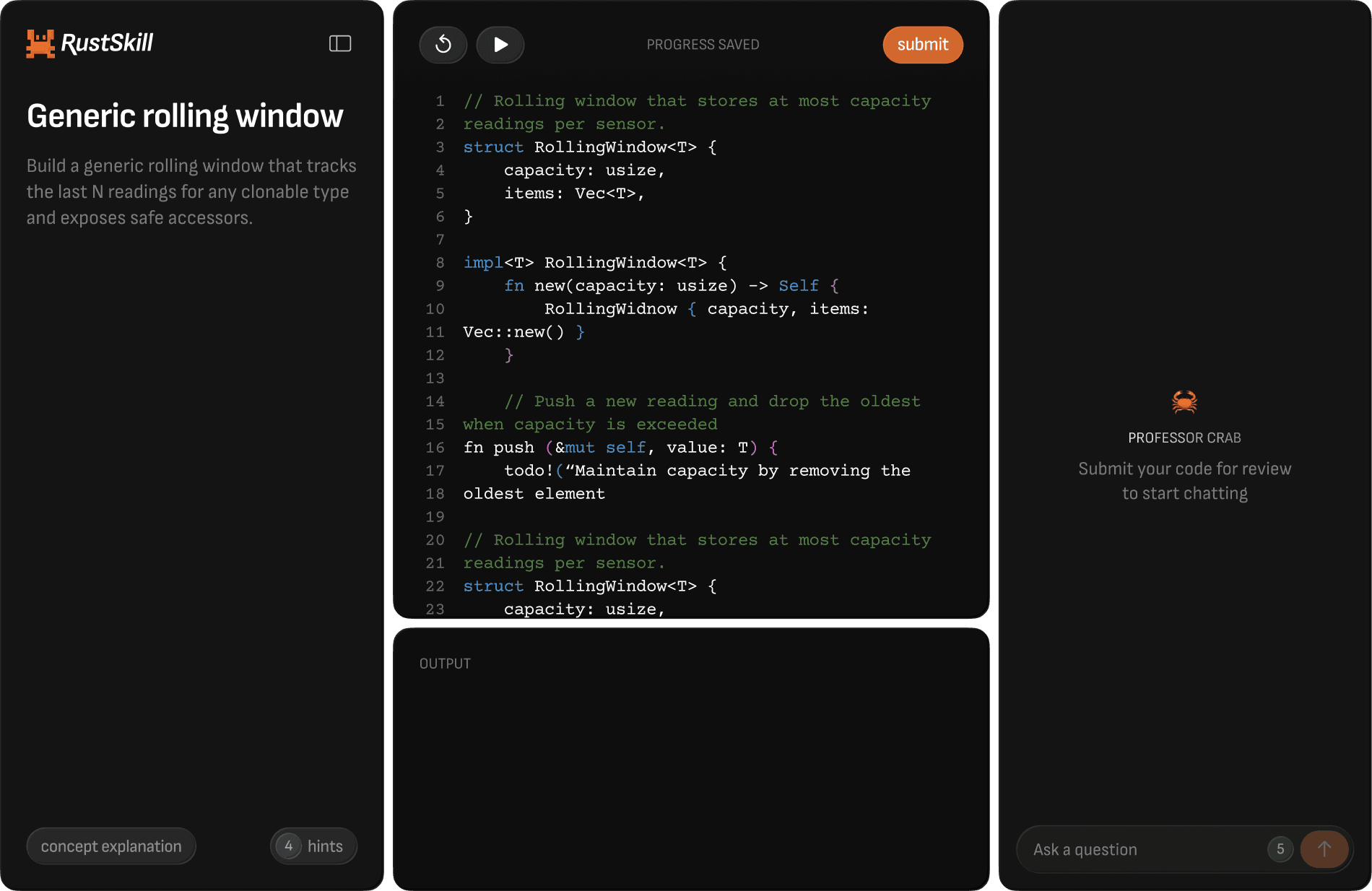Reveal the hints button
The height and width of the screenshot is (891, 1372).
tap(324, 846)
